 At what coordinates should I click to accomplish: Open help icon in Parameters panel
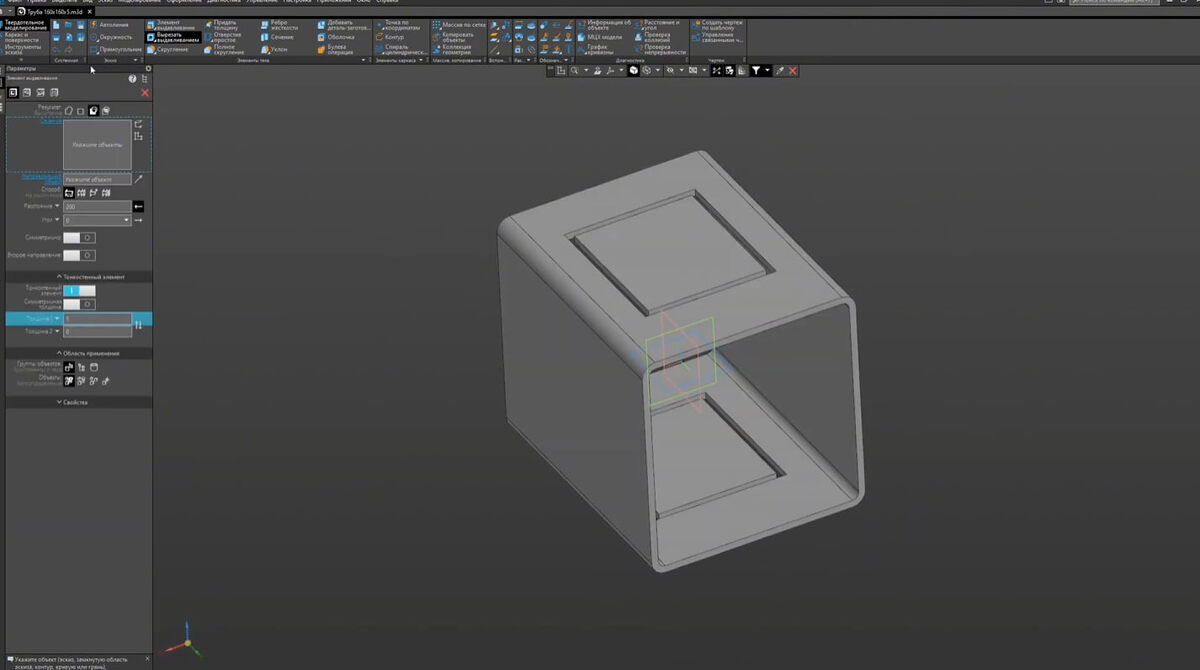coord(132,78)
